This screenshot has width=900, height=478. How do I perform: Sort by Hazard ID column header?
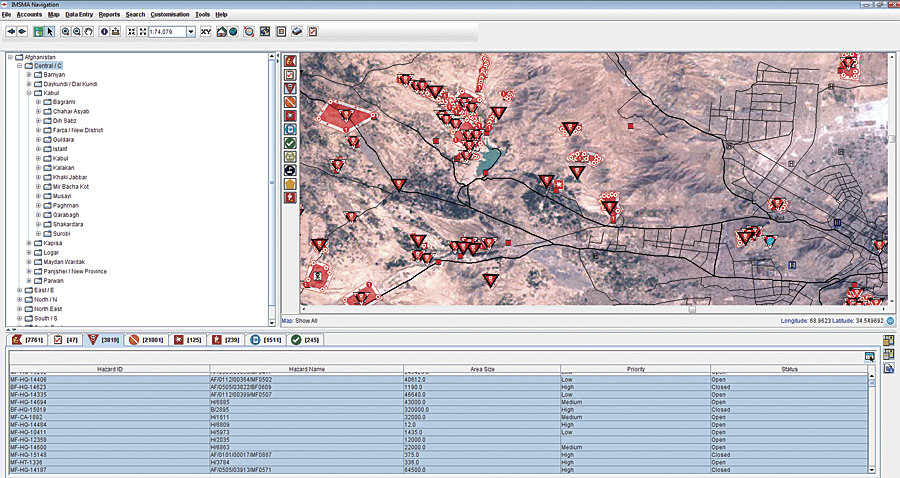[x=107, y=369]
